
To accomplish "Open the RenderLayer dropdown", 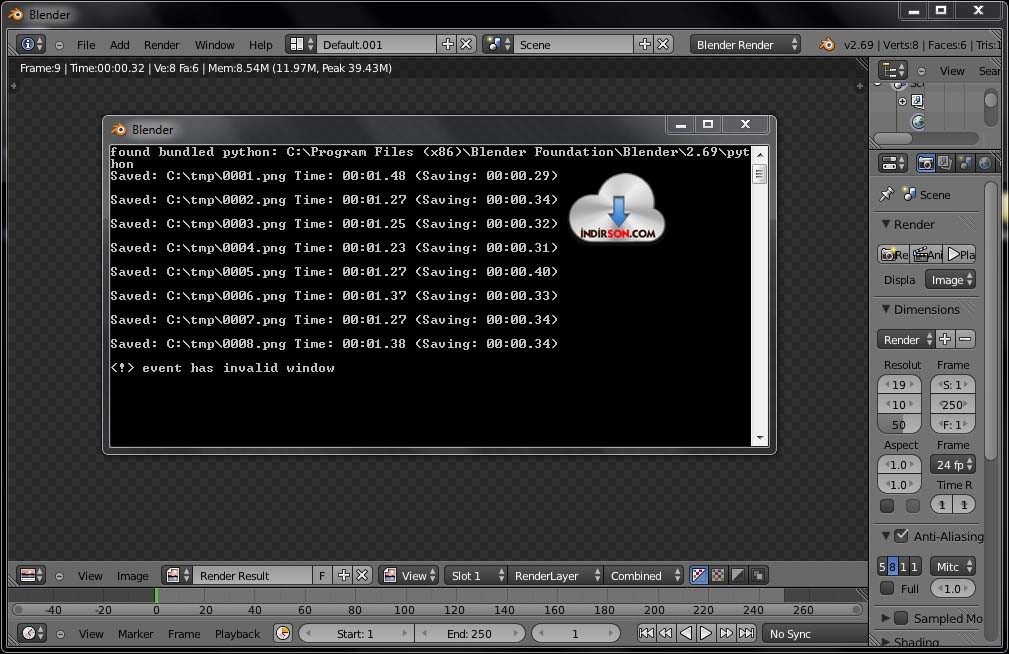I will pos(556,575).
